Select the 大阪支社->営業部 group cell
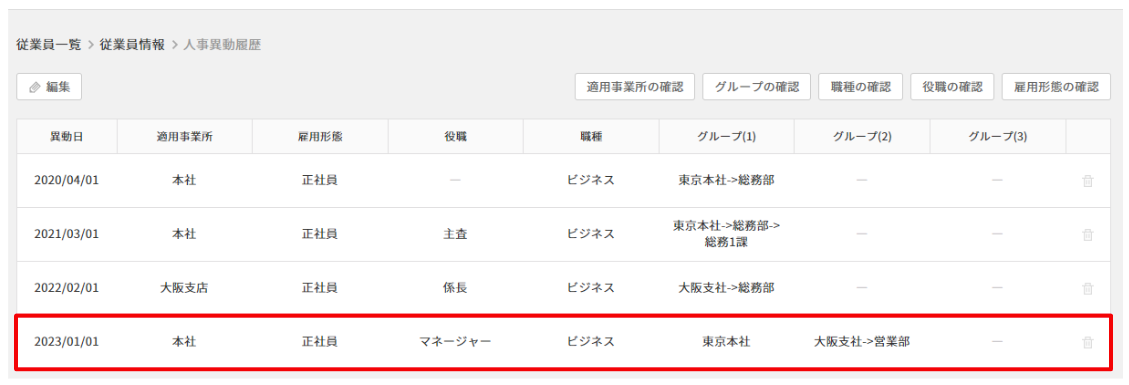The width and height of the screenshot is (1129, 385). (861, 343)
